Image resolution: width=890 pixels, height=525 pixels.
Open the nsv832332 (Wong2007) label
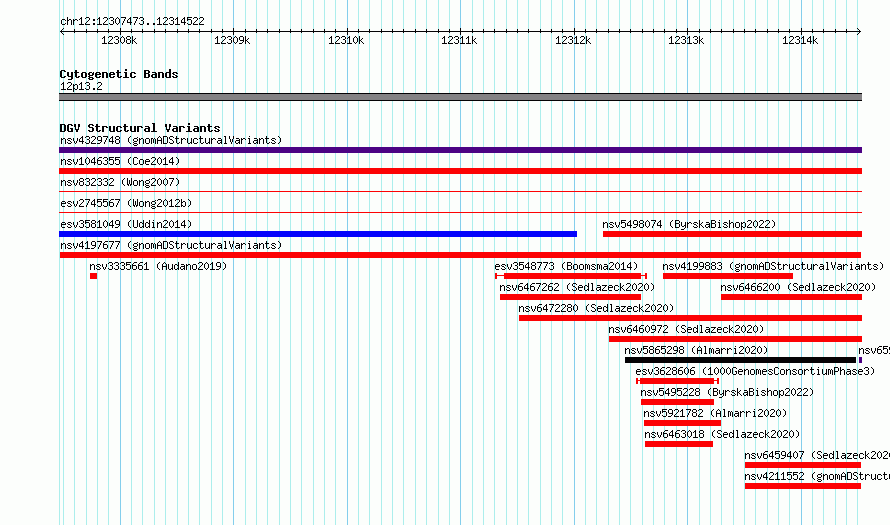[x=120, y=182]
